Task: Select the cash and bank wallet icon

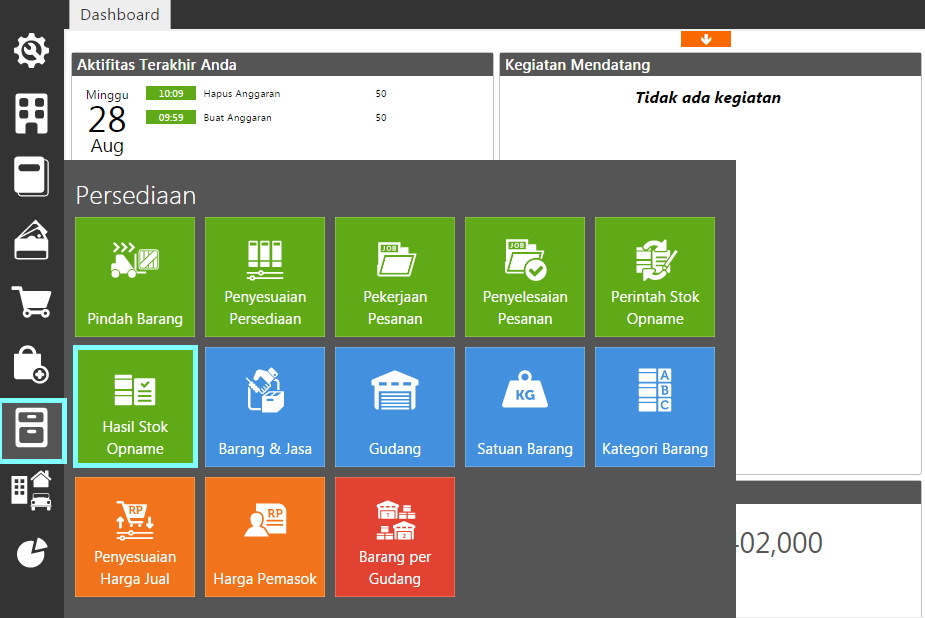Action: pos(32,240)
